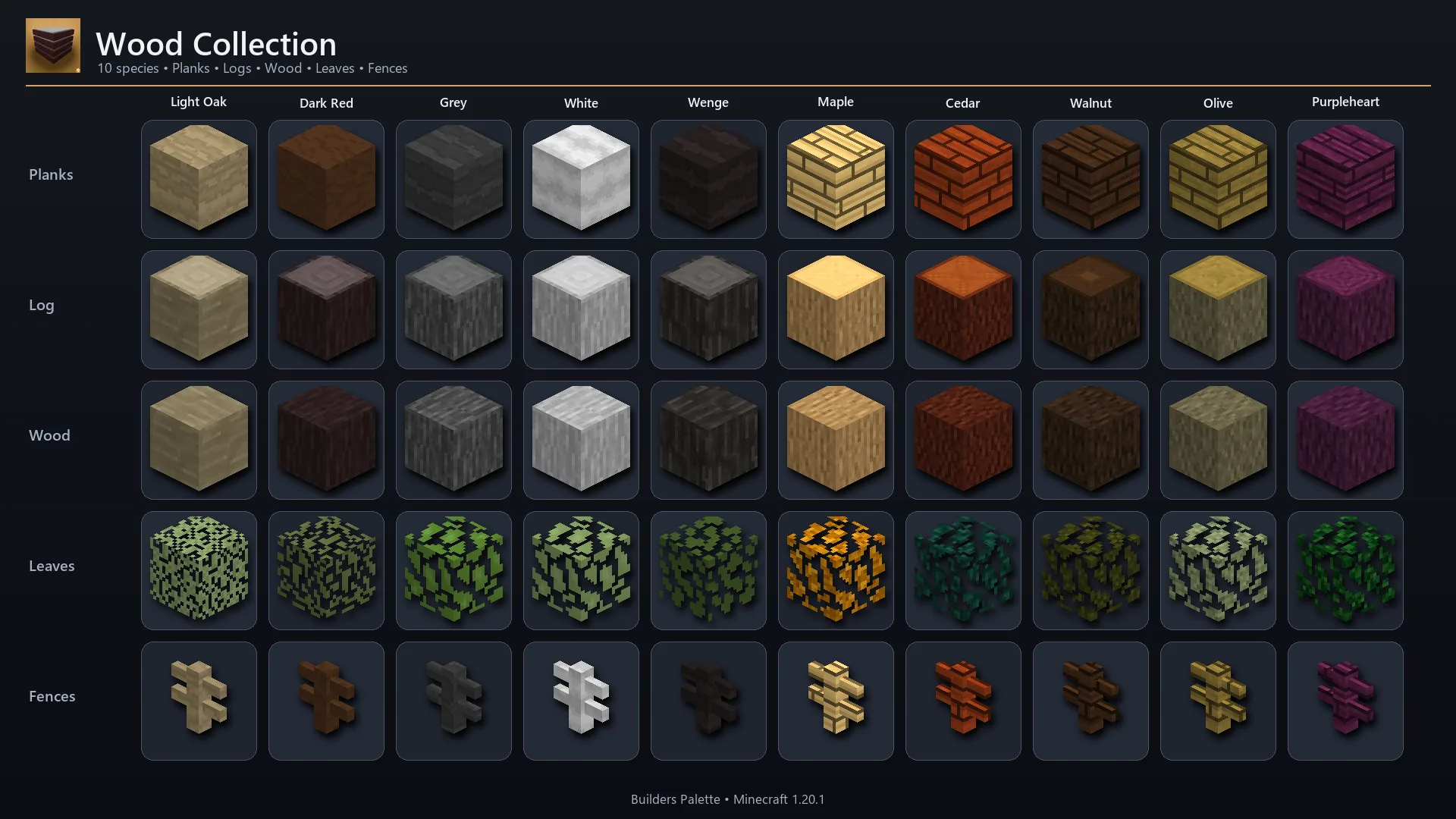Pick the Dark Red leaves block
The height and width of the screenshot is (819, 1456).
(x=326, y=570)
